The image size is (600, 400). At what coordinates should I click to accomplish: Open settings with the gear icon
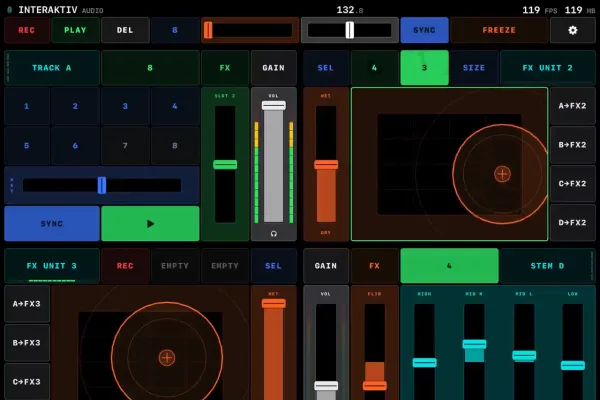[572, 30]
